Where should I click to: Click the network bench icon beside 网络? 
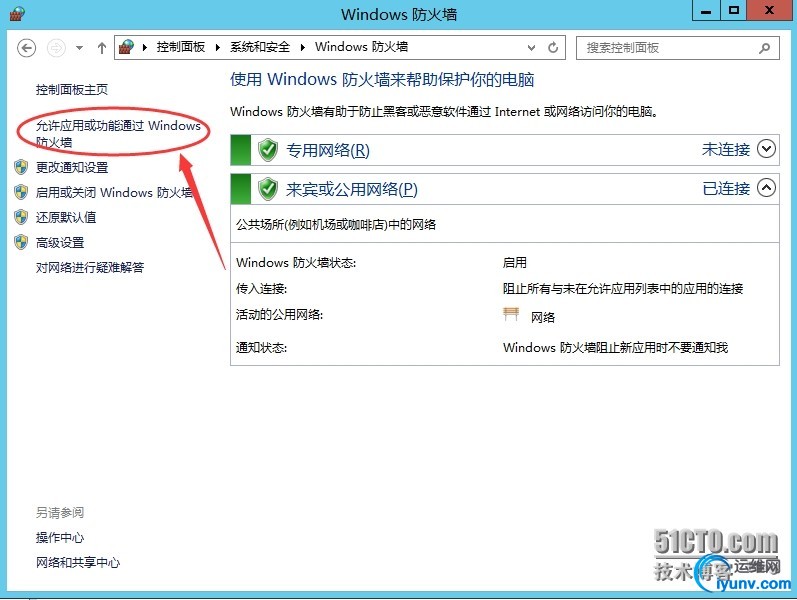(x=511, y=314)
